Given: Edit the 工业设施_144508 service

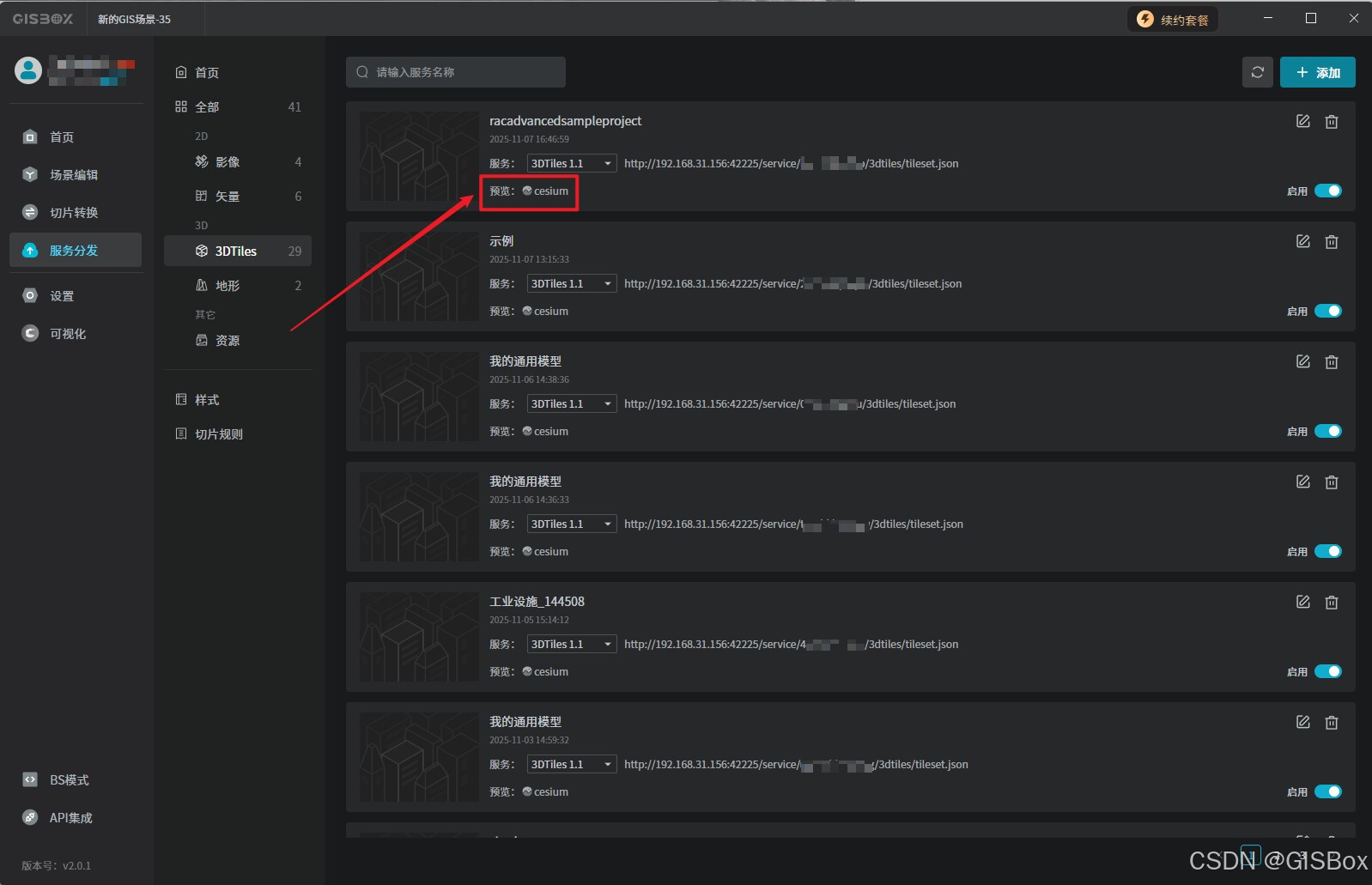Looking at the screenshot, I should click(1303, 602).
